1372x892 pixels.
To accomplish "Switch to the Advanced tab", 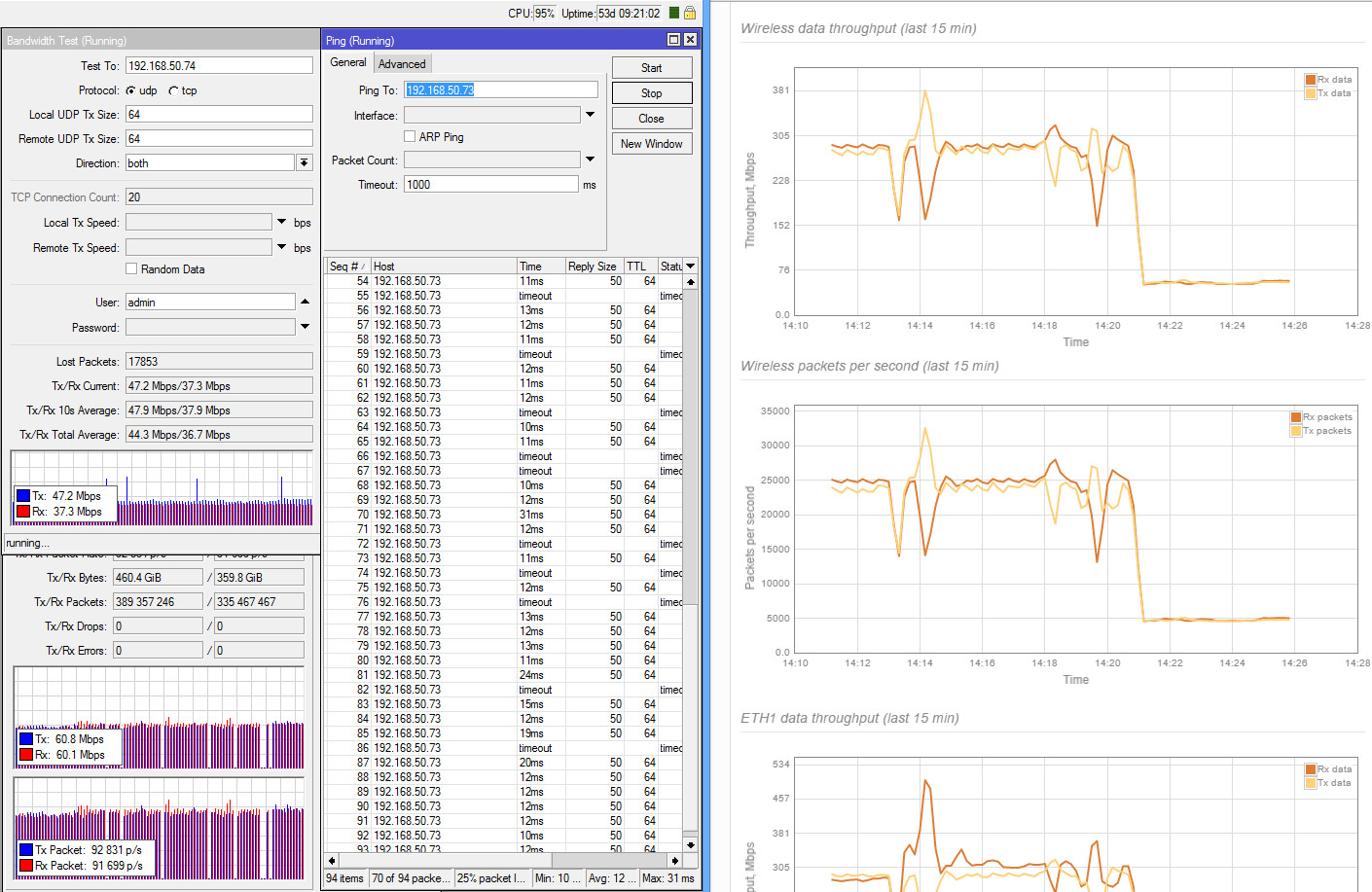I will (x=402, y=64).
